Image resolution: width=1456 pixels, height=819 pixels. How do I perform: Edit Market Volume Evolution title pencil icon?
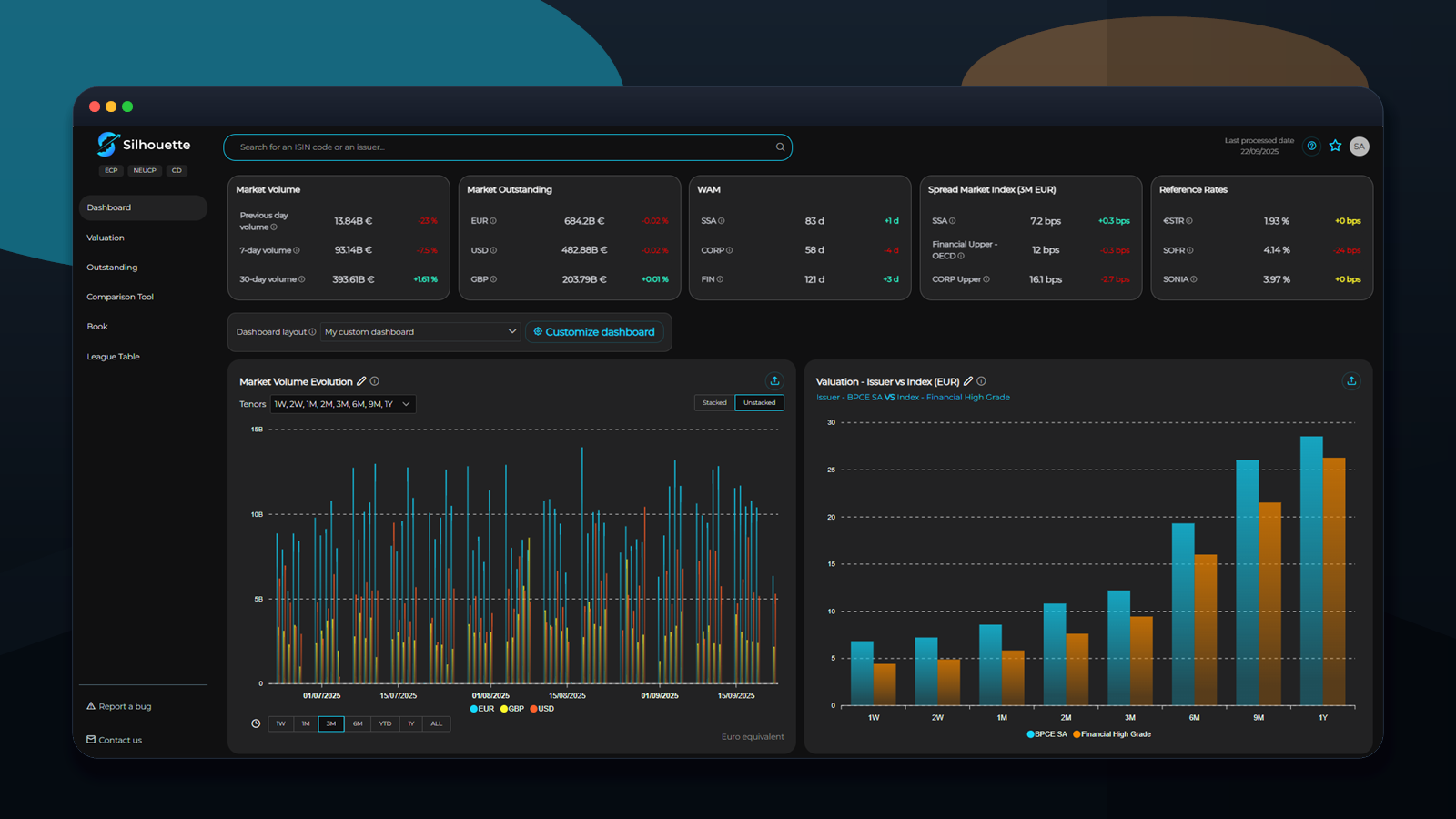tap(361, 381)
